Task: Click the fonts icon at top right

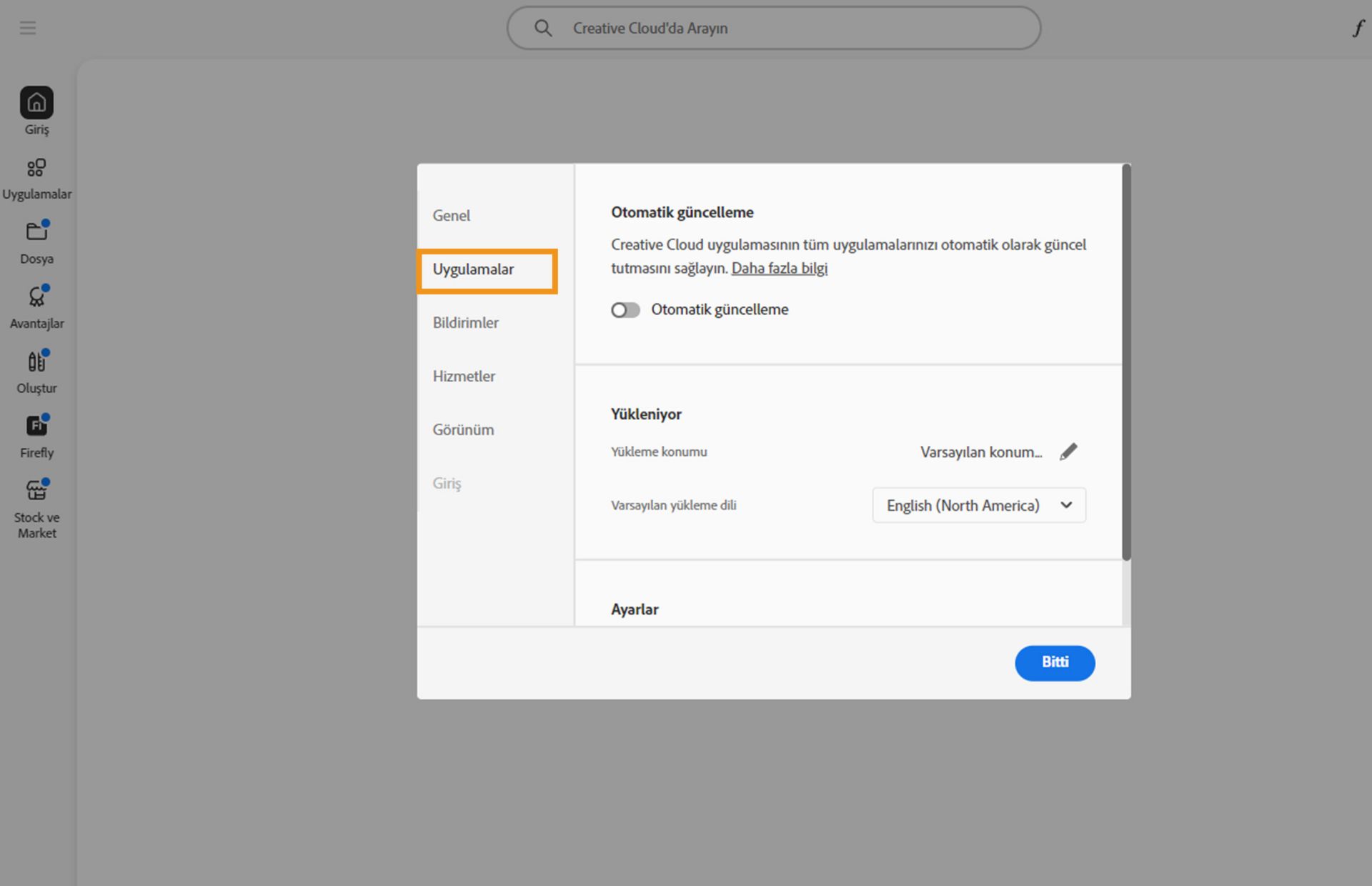Action: 1357,28
